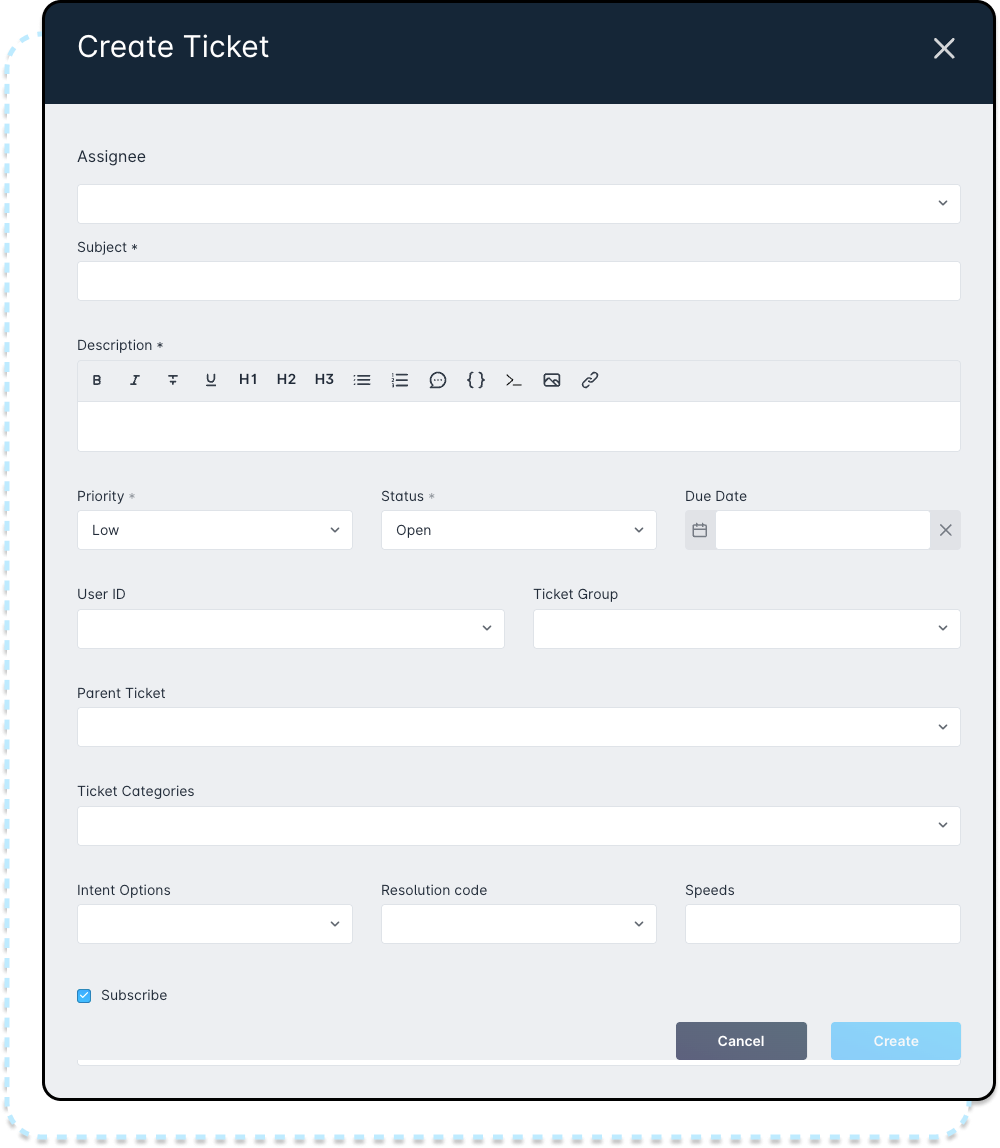Viewport: 1000px width, 1148px height.
Task: Focus the Due Date input field
Action: 823,530
